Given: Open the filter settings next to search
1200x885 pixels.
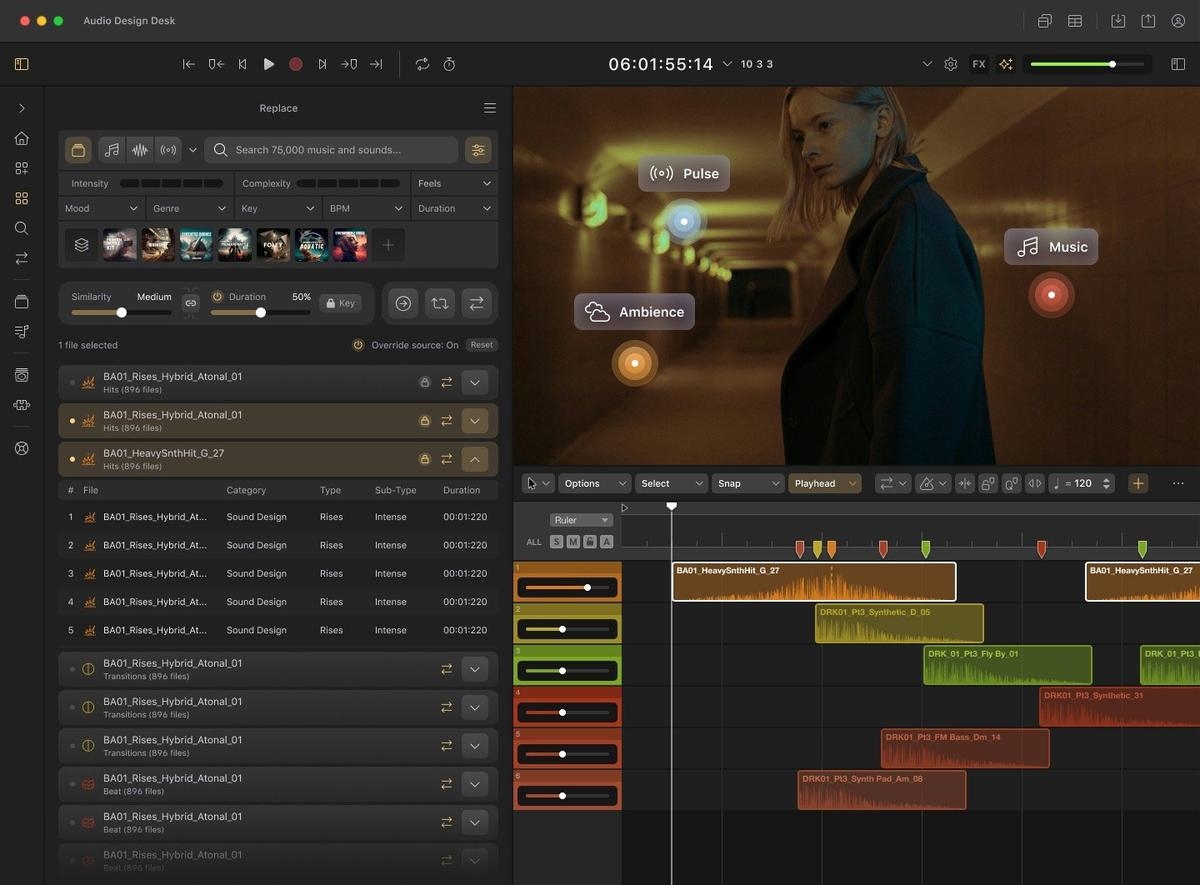Looking at the screenshot, I should click(x=478, y=150).
